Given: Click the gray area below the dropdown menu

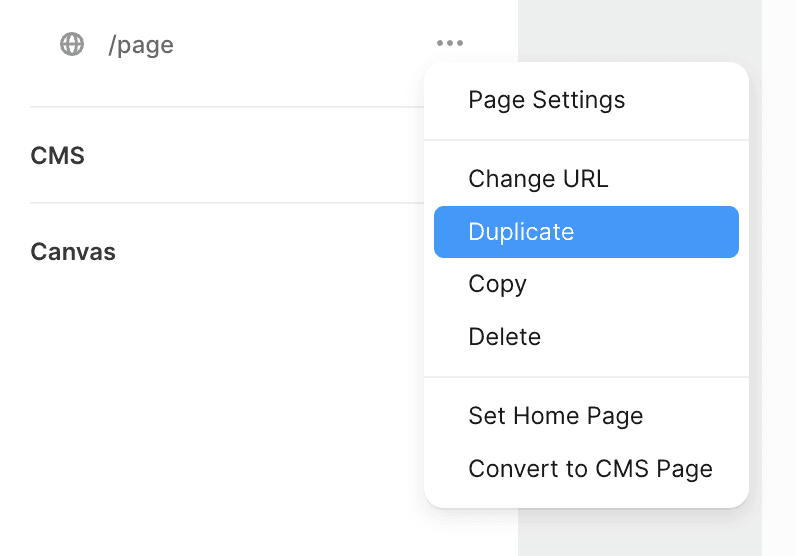Looking at the screenshot, I should click(x=640, y=533).
